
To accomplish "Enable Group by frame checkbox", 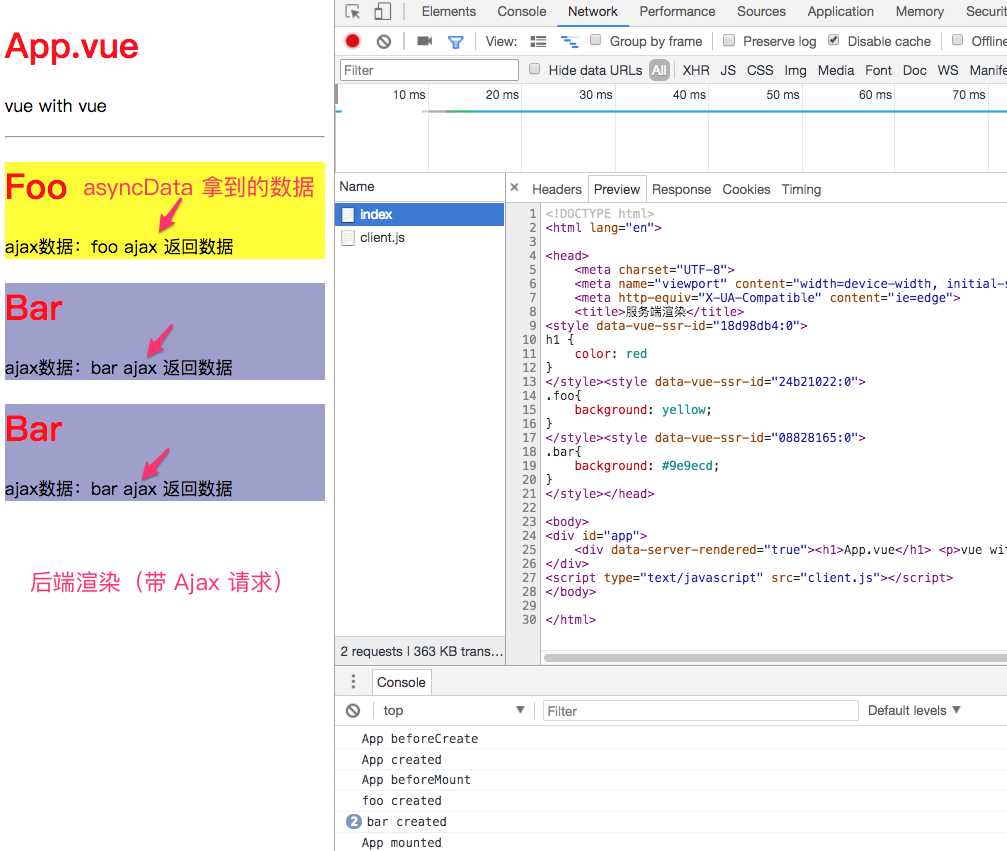I will click(596, 40).
